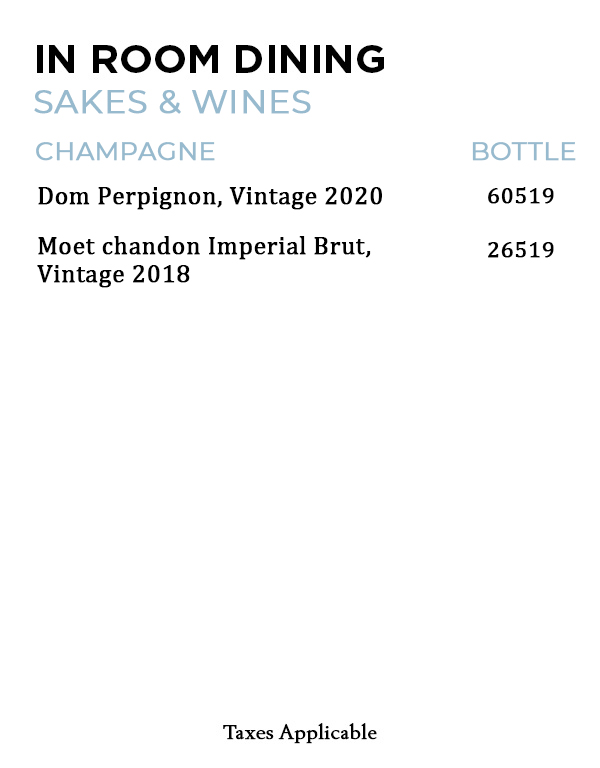Click the Vintage 2018 line
Image resolution: width=600 pixels, height=768 pixels.
tap(113, 274)
